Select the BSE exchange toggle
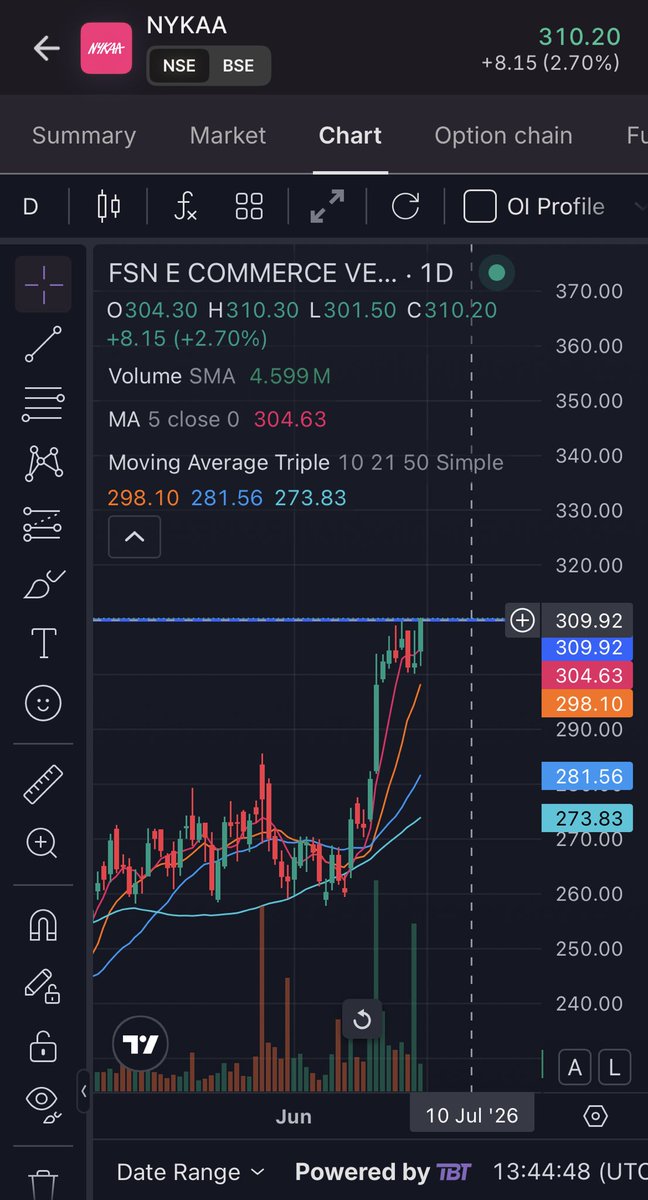The height and width of the screenshot is (1200, 648). [x=238, y=66]
